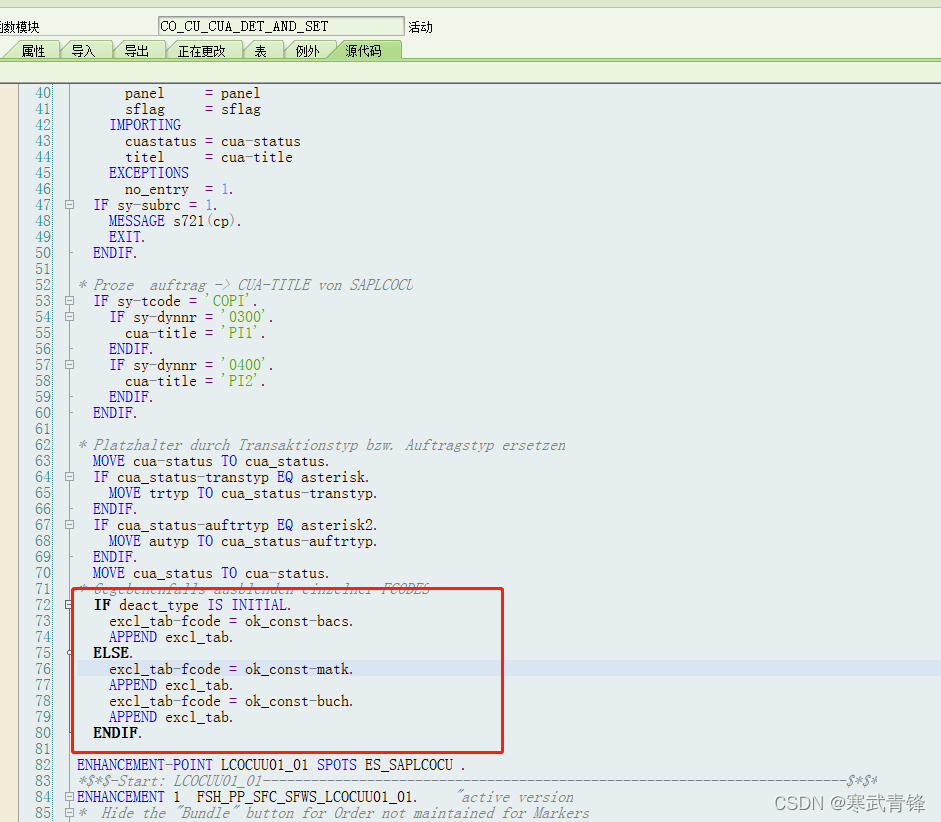Click 'MOVE autyp TO cua_status-auftrtyp.' line
Viewport: 941px width, 822px height.
coord(243,541)
